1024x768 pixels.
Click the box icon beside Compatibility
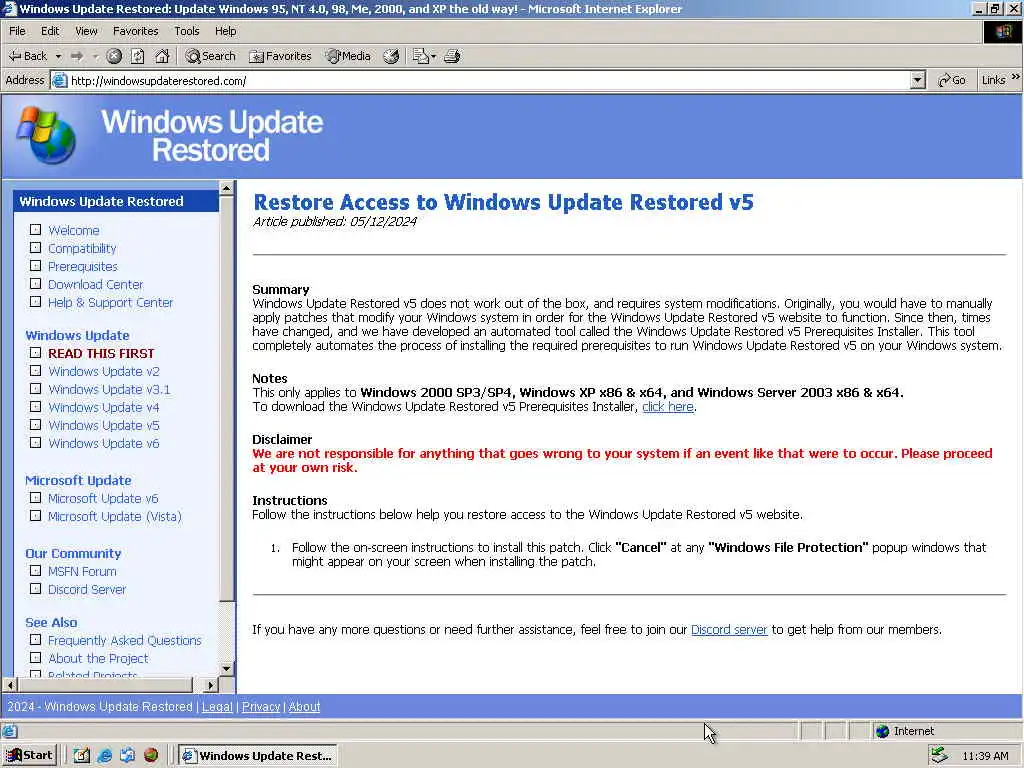pos(35,248)
